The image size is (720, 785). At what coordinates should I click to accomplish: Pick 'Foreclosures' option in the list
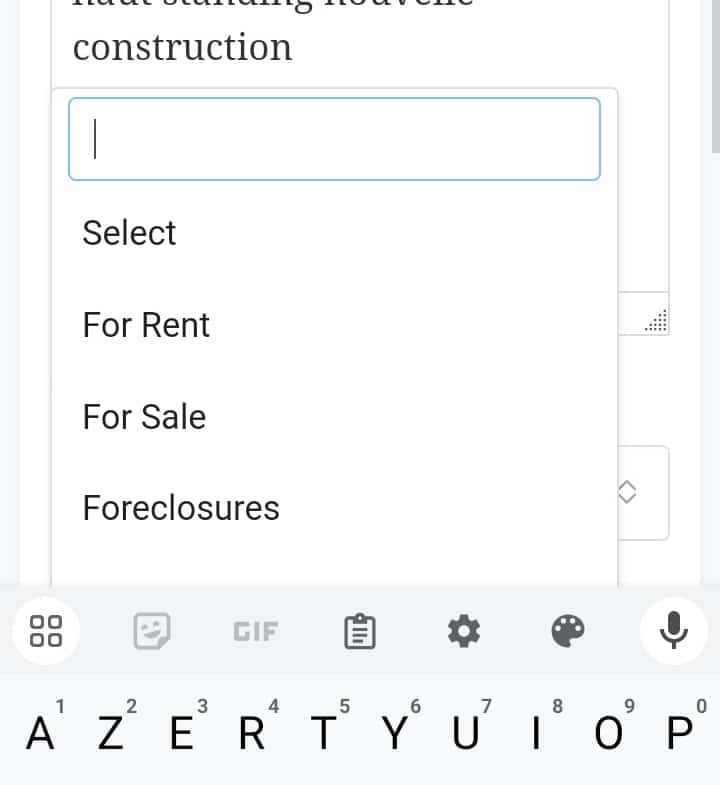tap(181, 508)
